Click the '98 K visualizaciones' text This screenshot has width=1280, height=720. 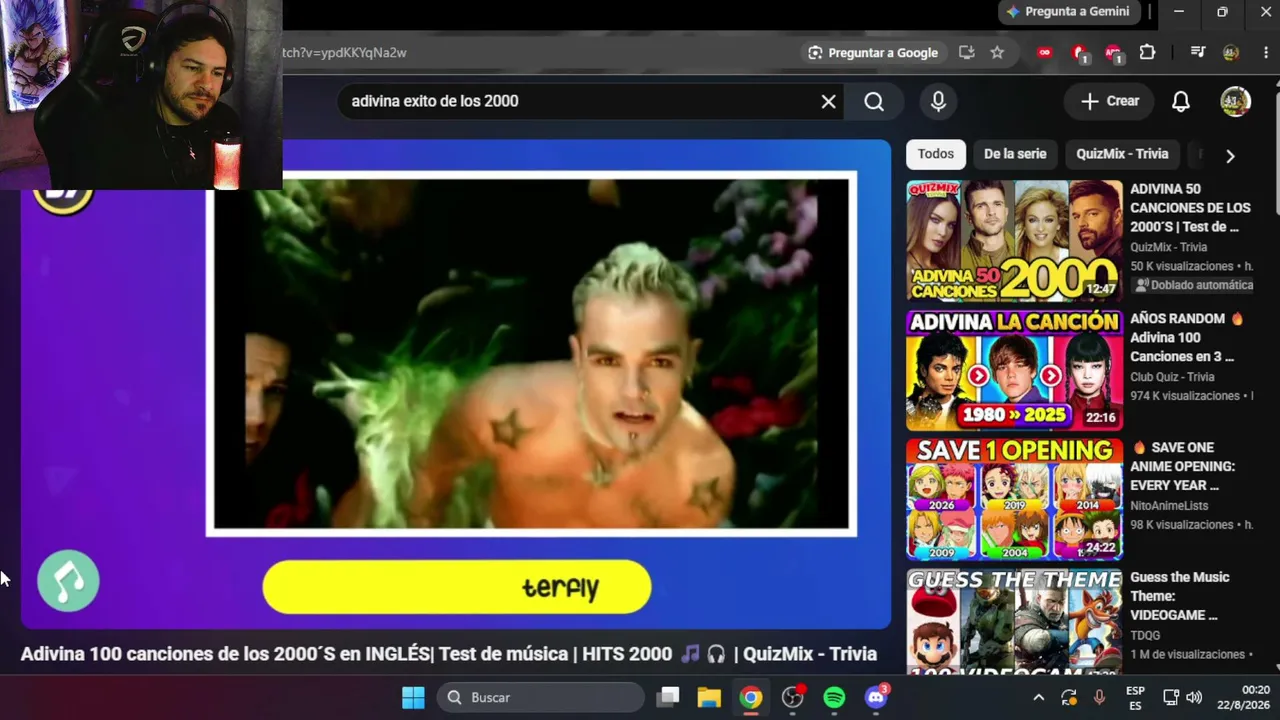coord(1181,525)
